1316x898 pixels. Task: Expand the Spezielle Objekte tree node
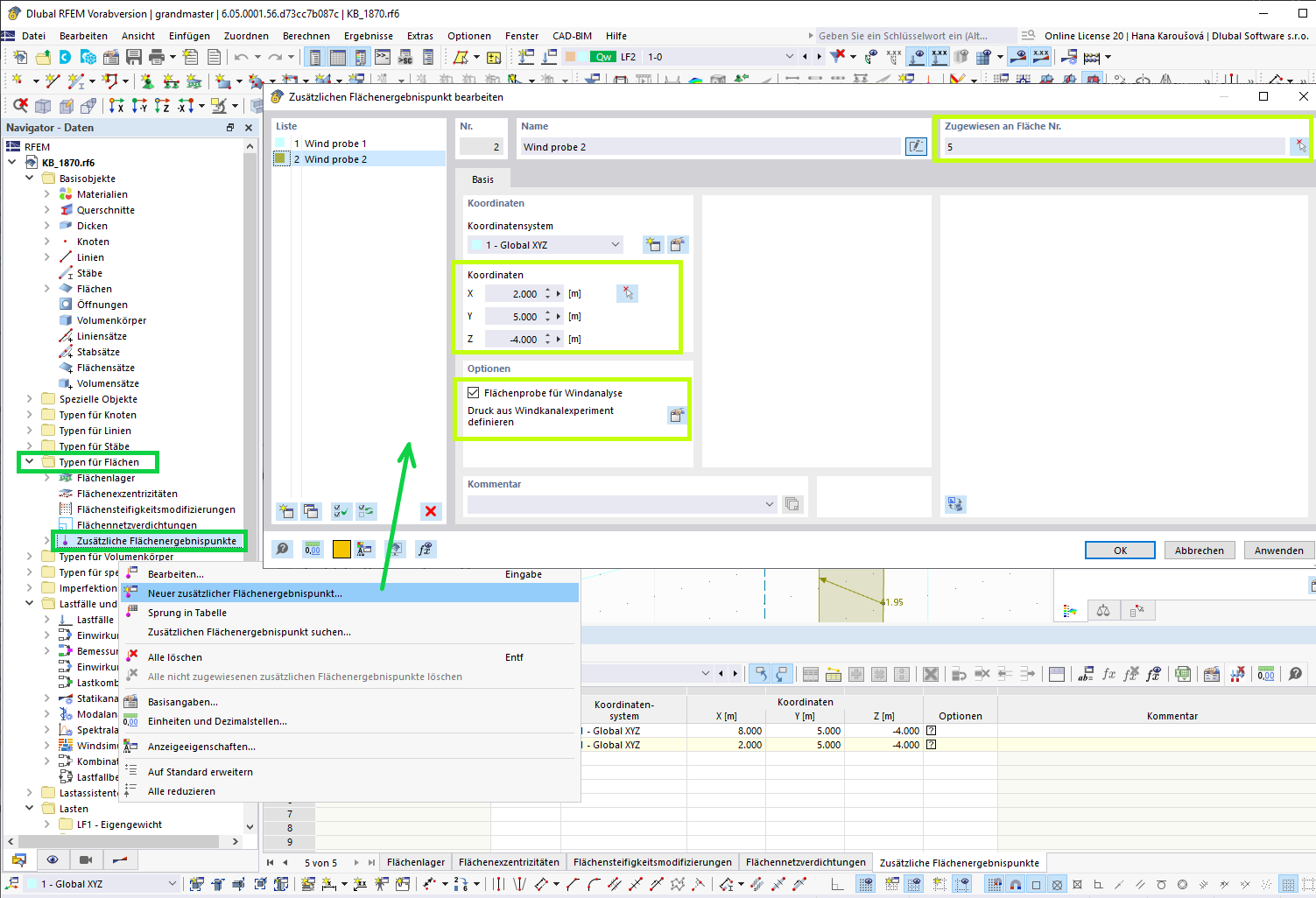click(30, 399)
